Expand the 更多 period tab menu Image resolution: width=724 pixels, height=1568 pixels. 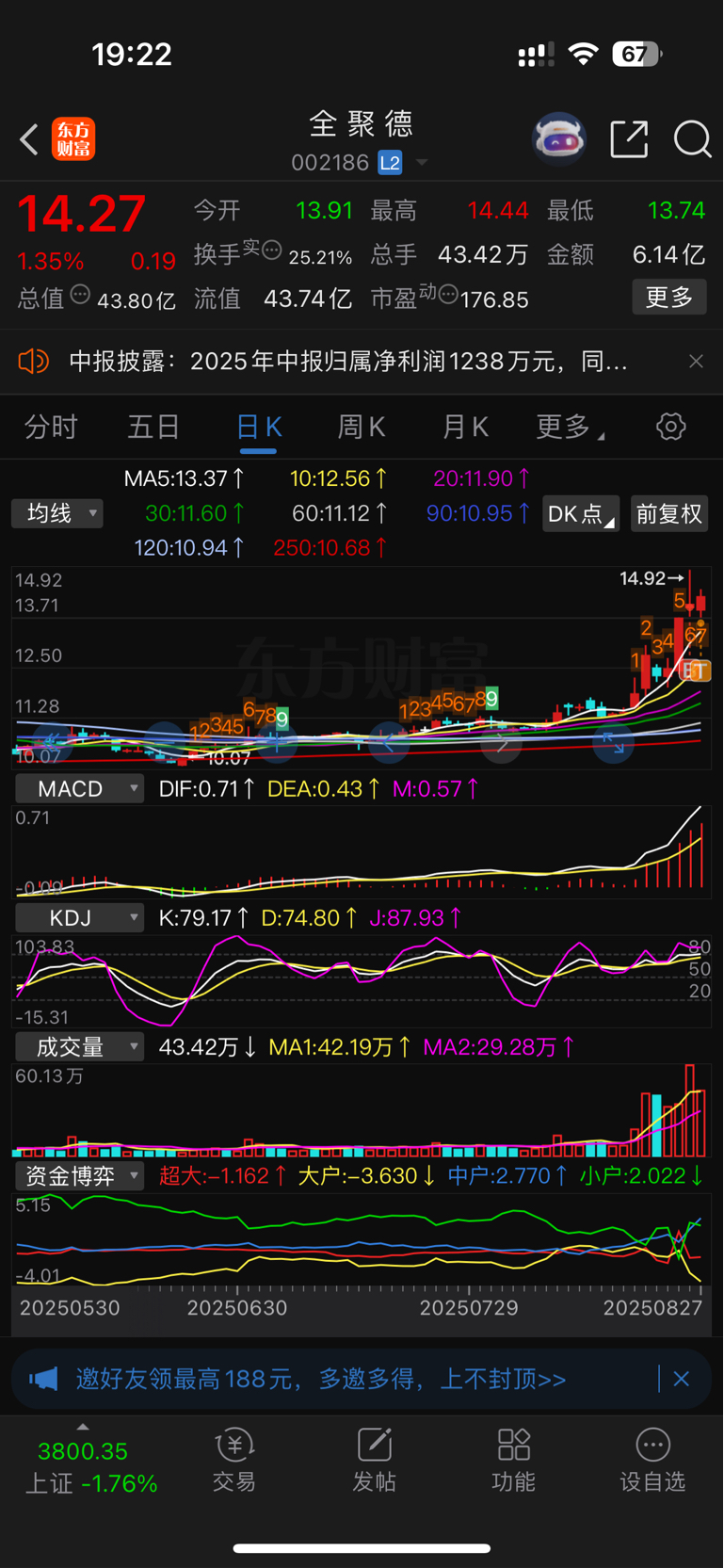coord(571,427)
